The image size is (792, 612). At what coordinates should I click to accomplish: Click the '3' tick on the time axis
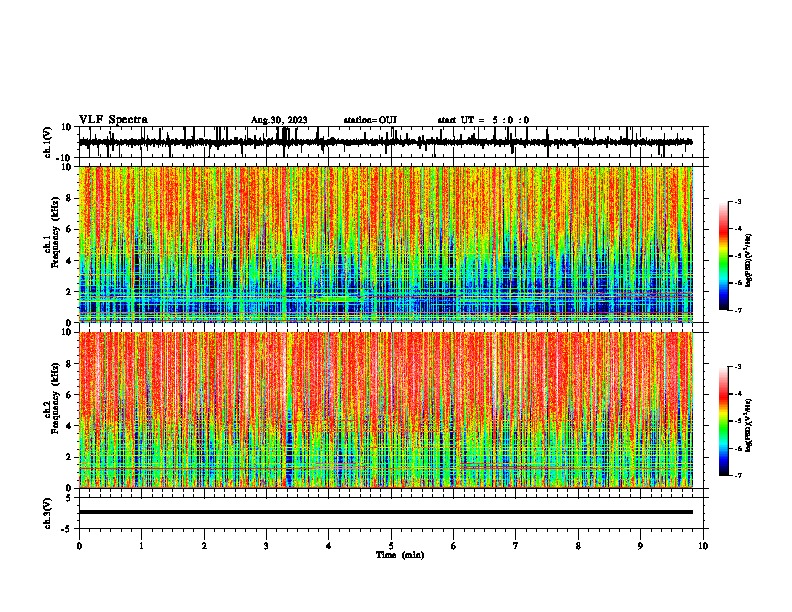pos(266,546)
